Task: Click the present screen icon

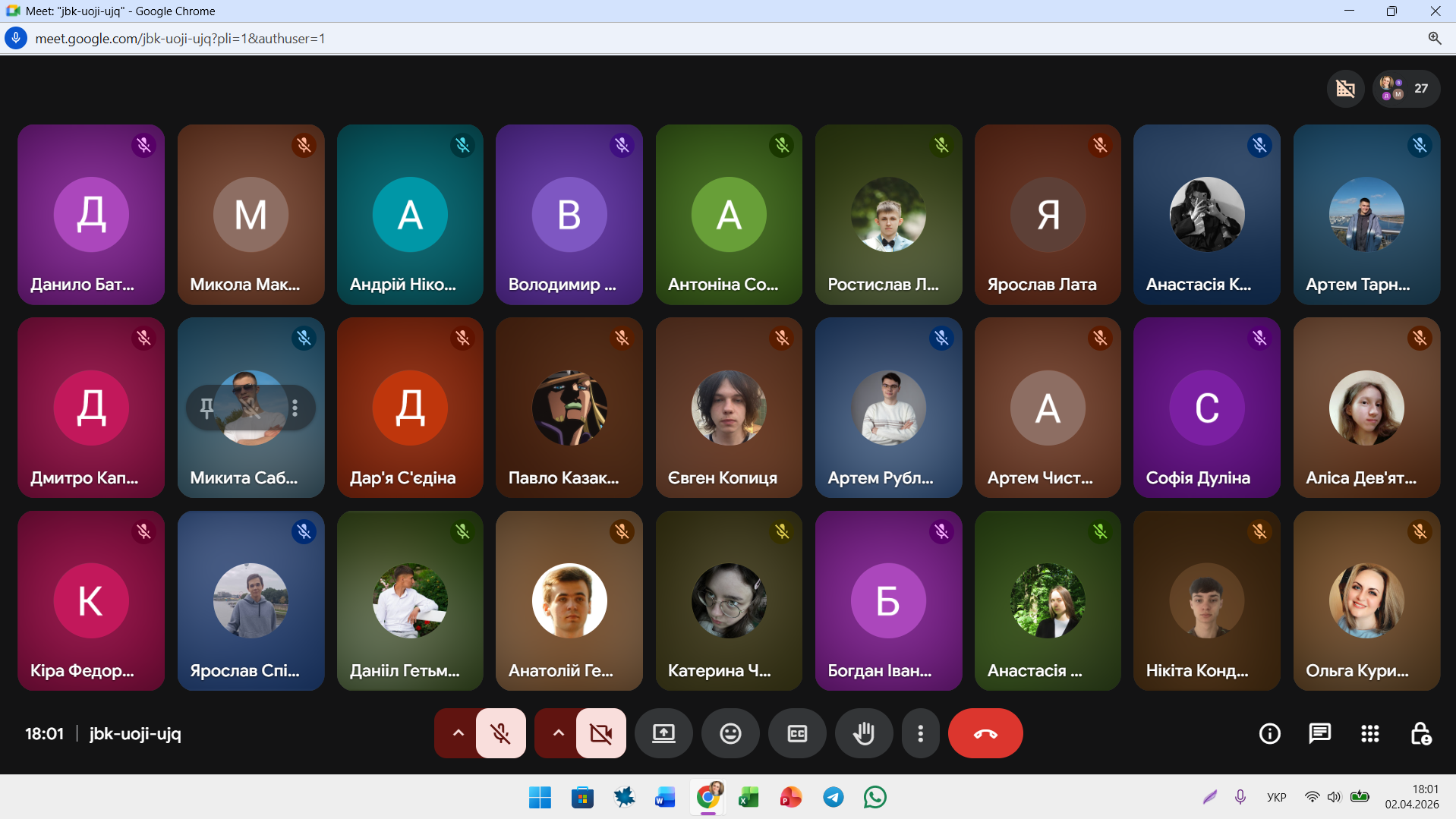Action: coord(663,733)
